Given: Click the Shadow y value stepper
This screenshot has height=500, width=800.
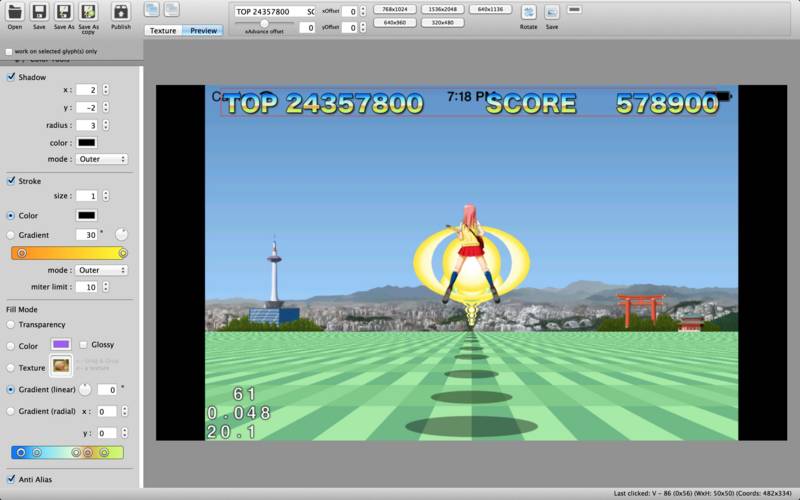Looking at the screenshot, I should click(x=105, y=107).
